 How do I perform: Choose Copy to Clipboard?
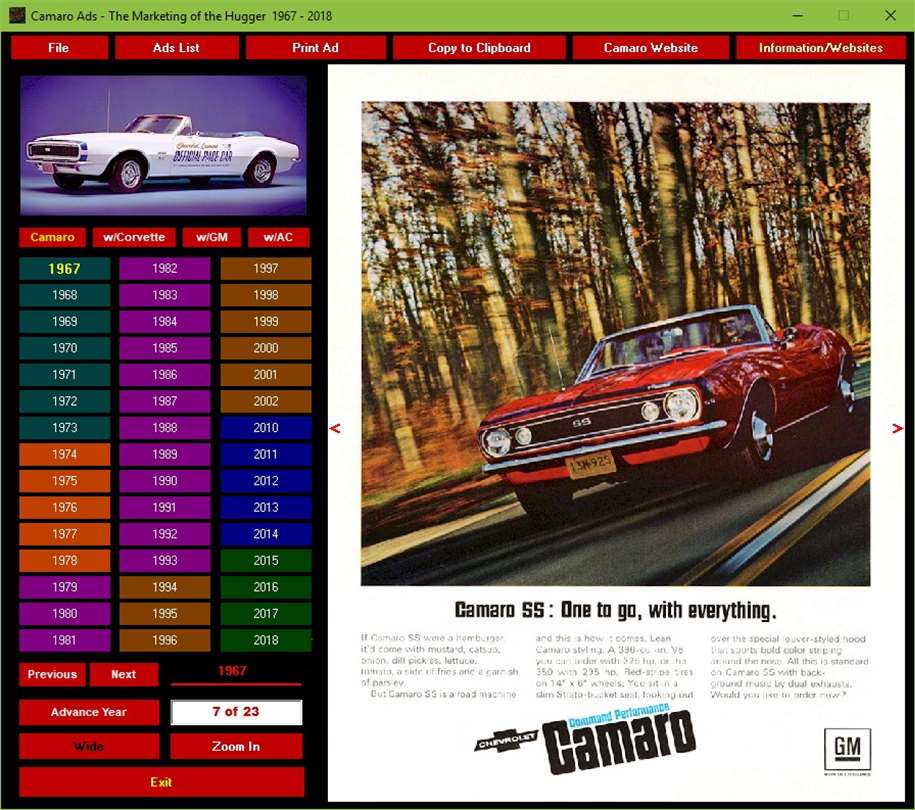[479, 48]
